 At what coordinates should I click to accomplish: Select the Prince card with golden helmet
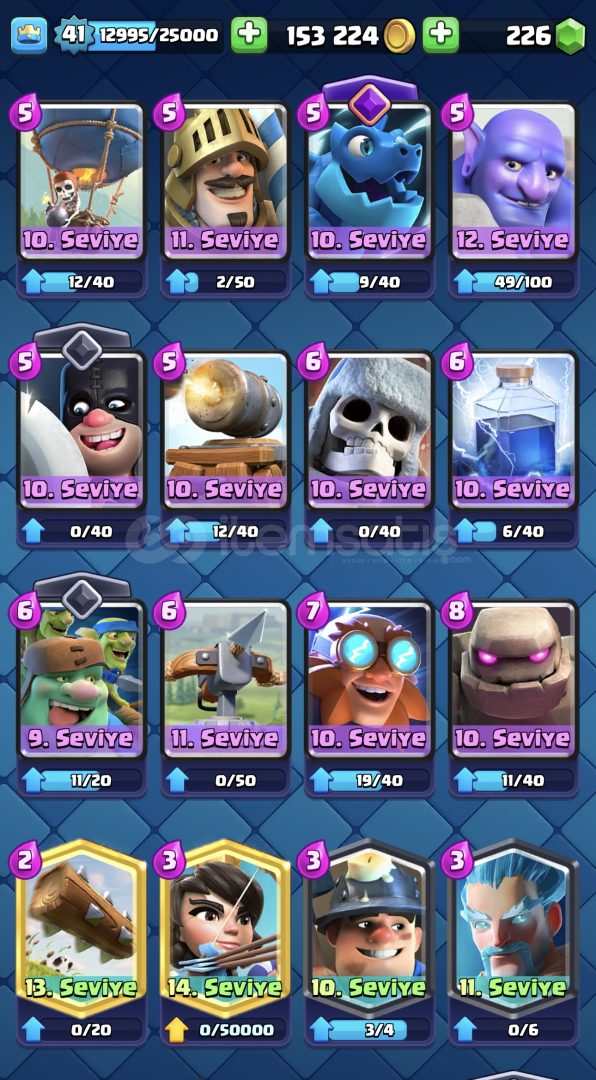coord(226,183)
